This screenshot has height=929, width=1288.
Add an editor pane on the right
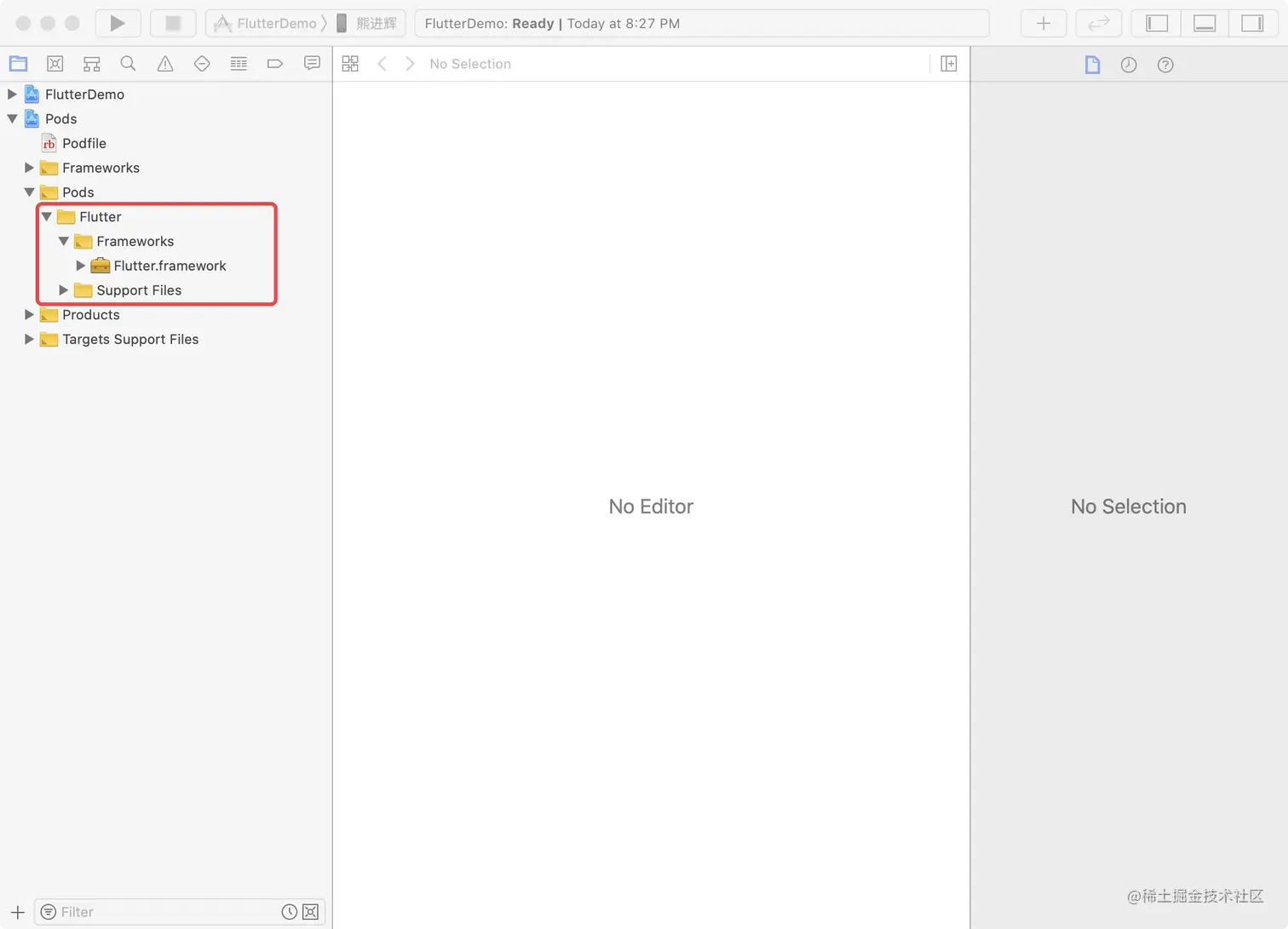[x=949, y=64]
